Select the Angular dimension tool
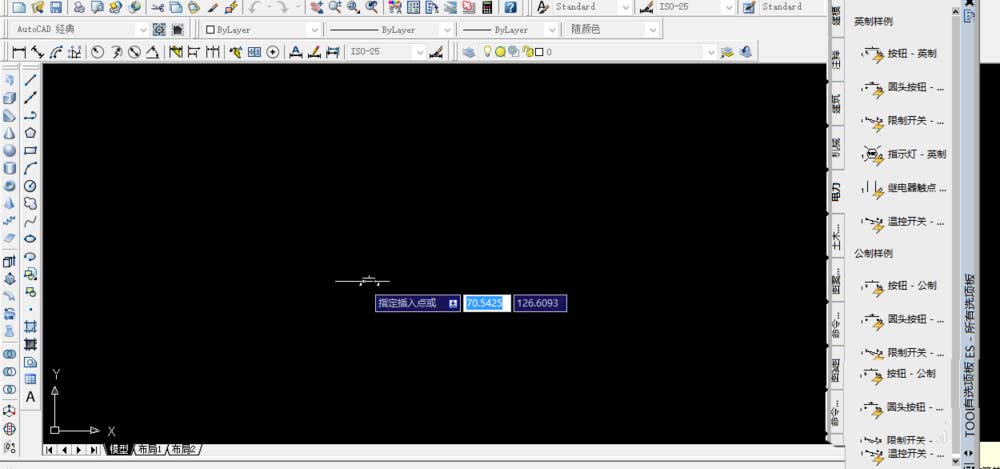 point(152,52)
